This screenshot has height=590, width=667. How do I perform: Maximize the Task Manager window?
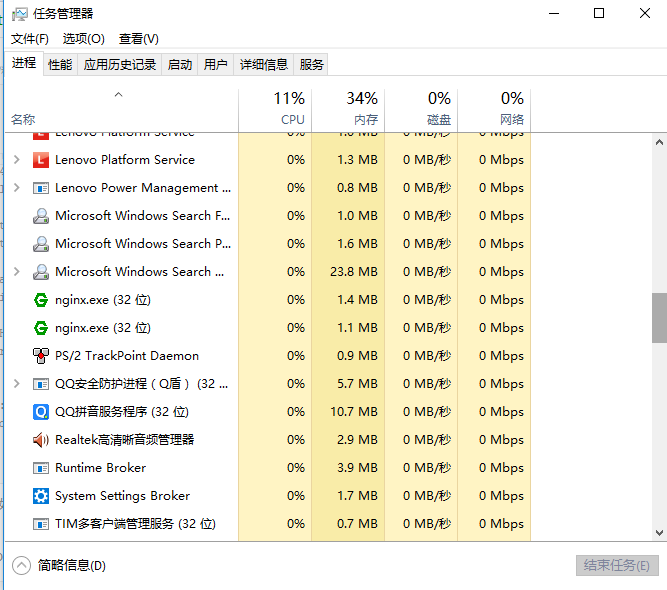click(599, 13)
